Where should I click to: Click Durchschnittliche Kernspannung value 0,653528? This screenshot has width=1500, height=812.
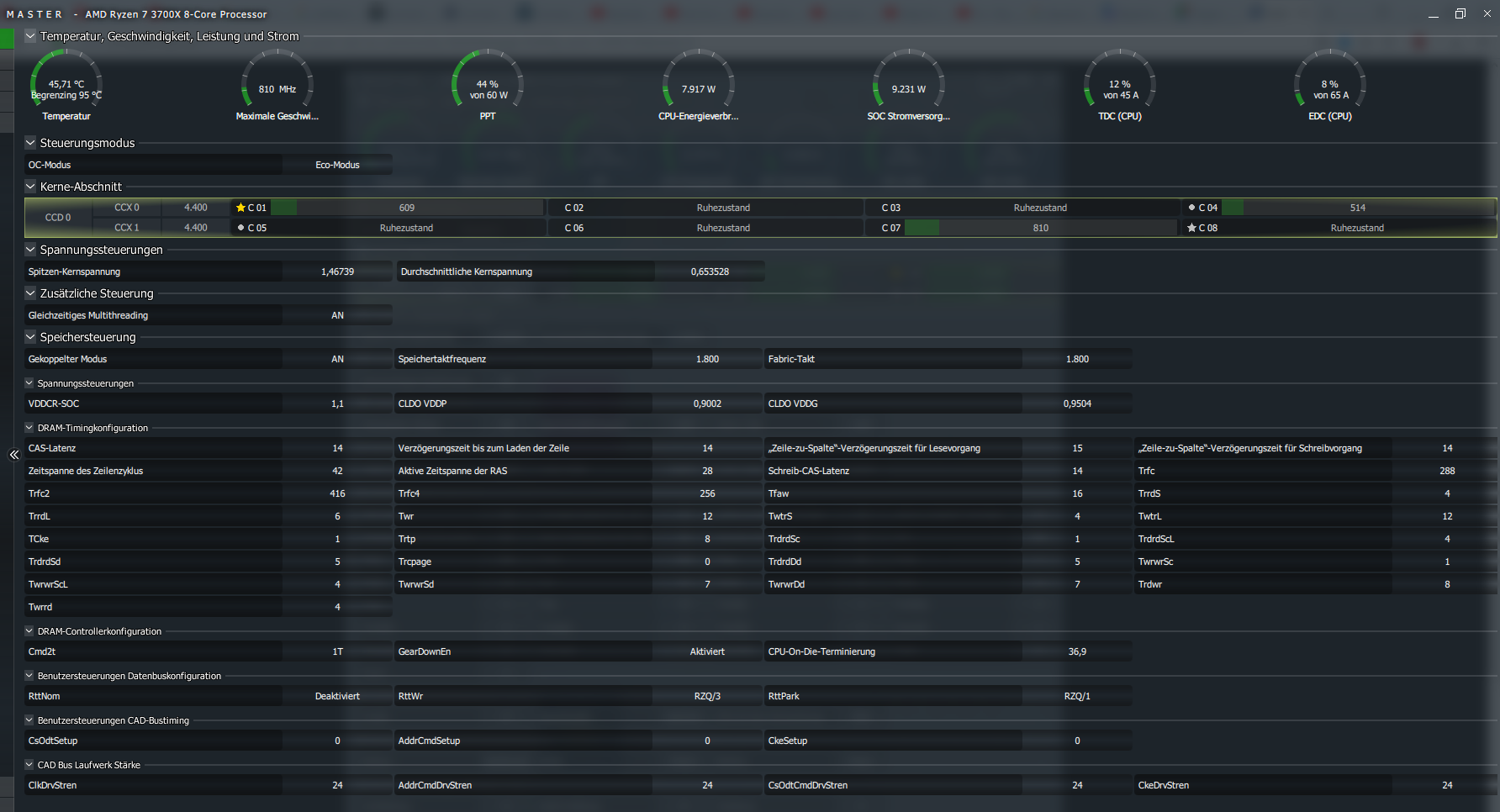(x=710, y=272)
